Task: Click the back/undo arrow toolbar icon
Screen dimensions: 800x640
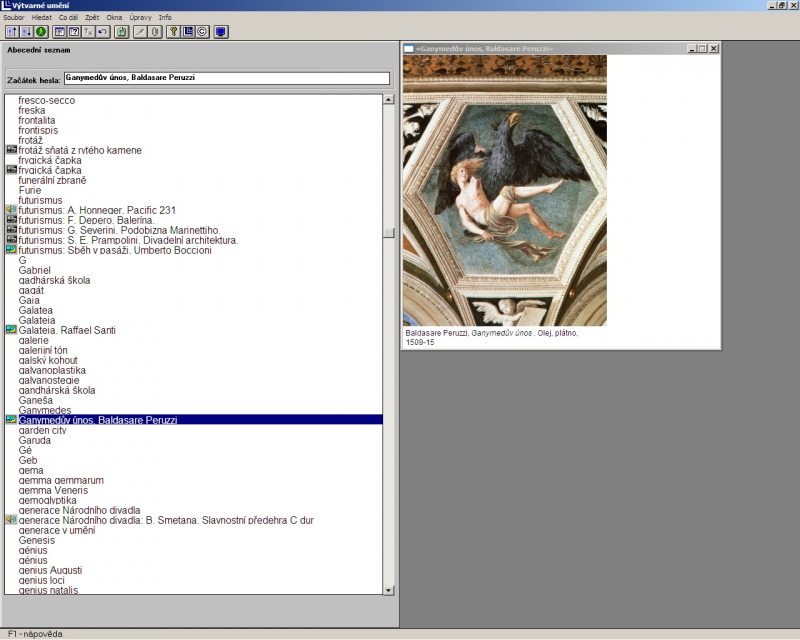Action: (x=103, y=32)
